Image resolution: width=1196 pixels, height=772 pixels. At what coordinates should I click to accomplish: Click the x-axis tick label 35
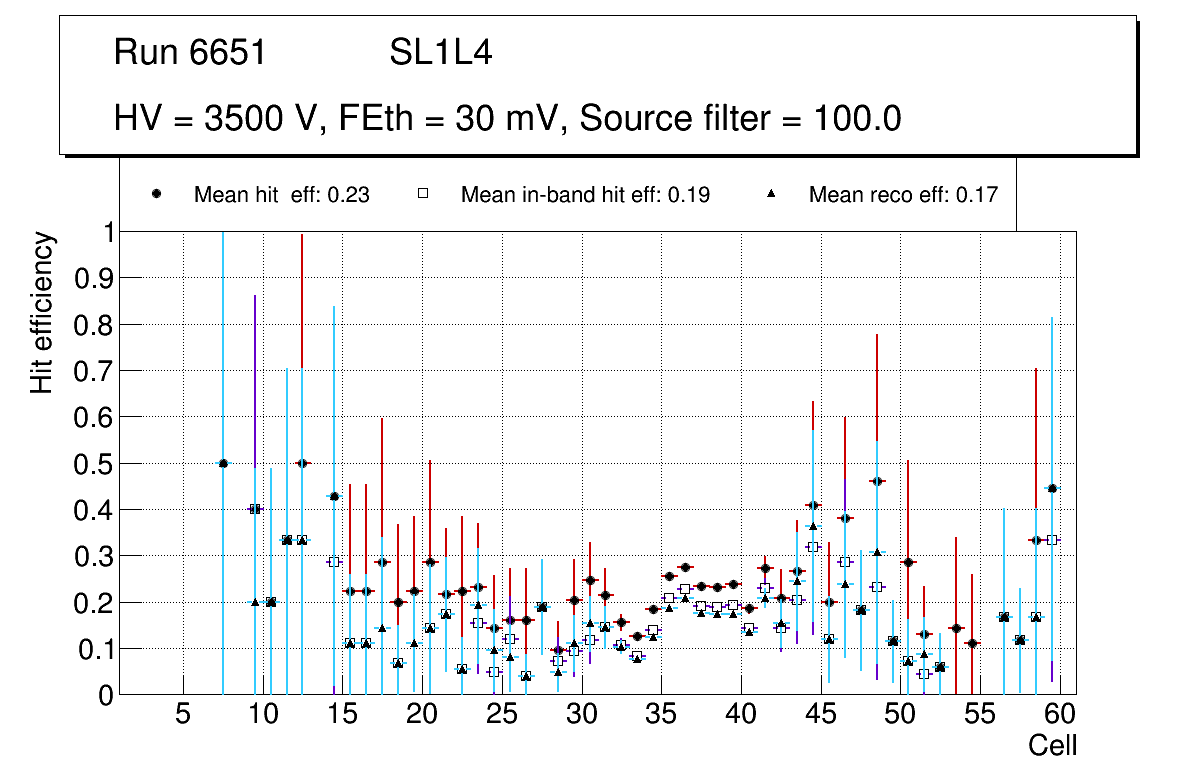pyautogui.click(x=661, y=715)
